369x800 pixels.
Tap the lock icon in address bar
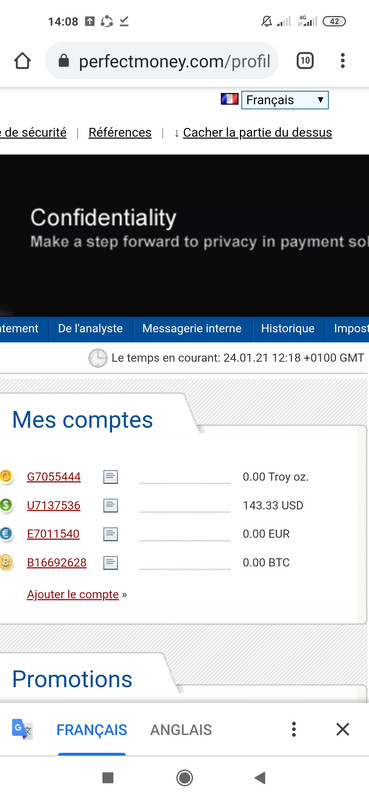coord(64,61)
